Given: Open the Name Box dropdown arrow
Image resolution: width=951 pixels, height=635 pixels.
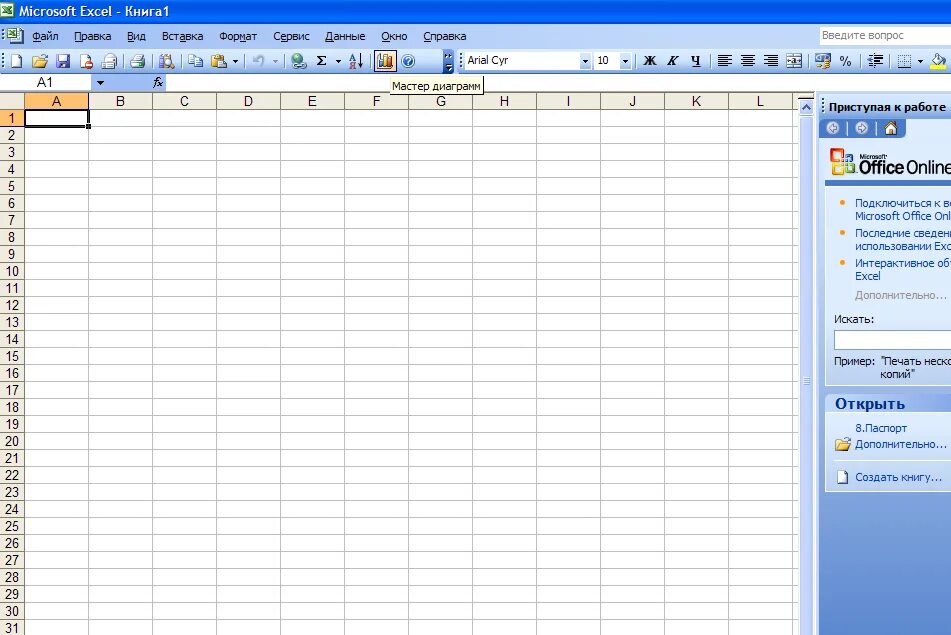Looking at the screenshot, I should pyautogui.click(x=100, y=82).
